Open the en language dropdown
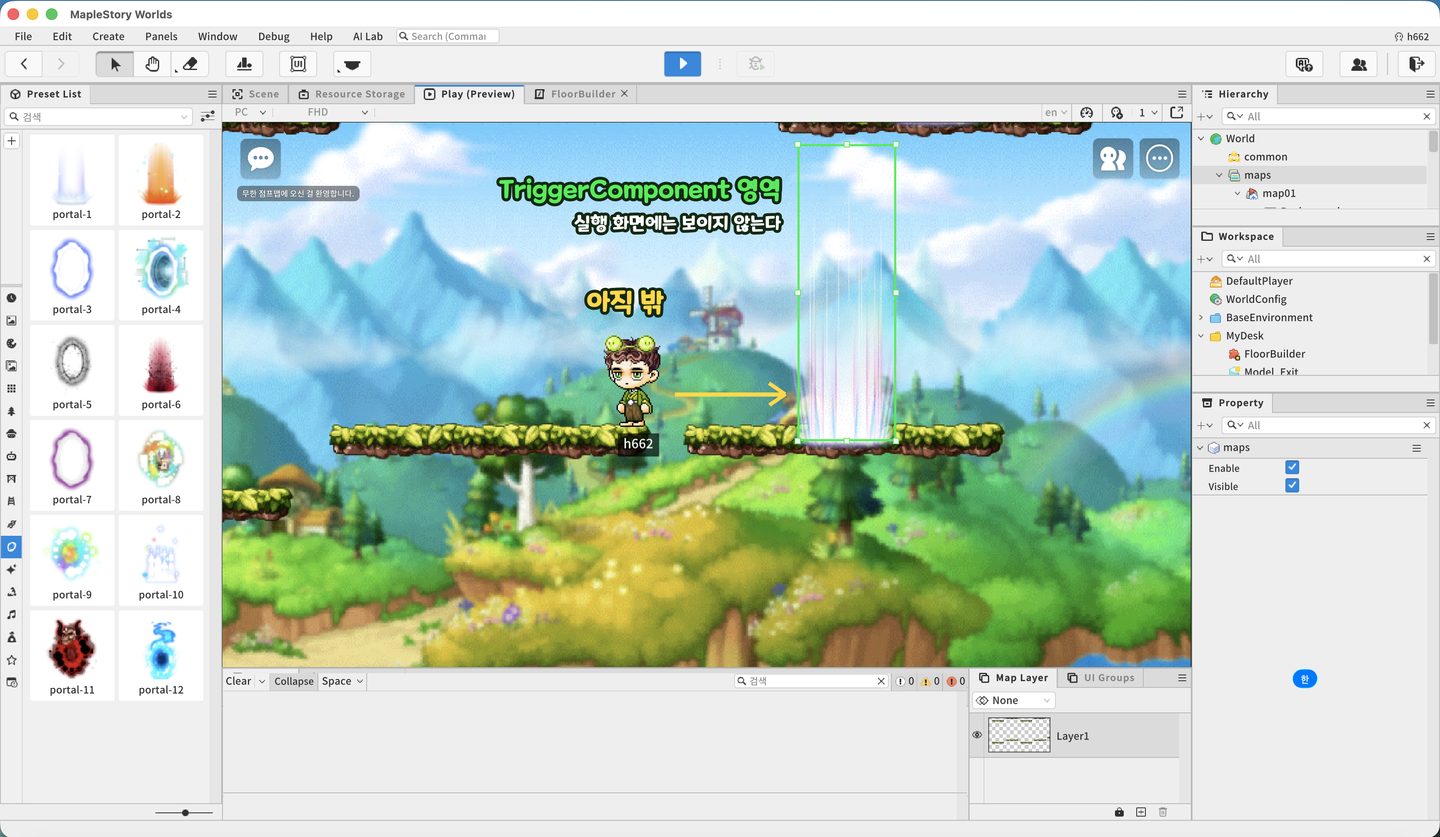 (x=1054, y=113)
